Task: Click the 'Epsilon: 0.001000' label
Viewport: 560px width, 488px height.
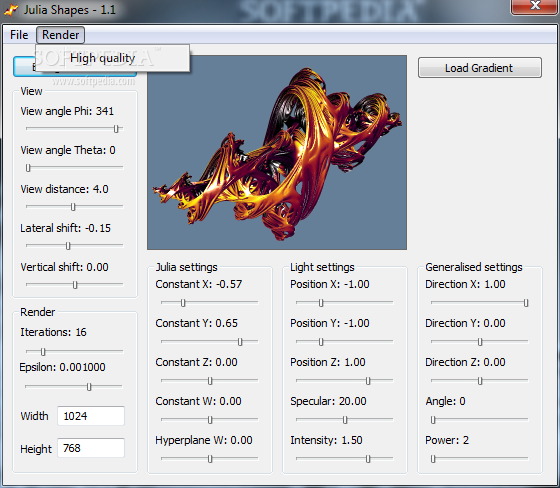Action: click(x=62, y=367)
